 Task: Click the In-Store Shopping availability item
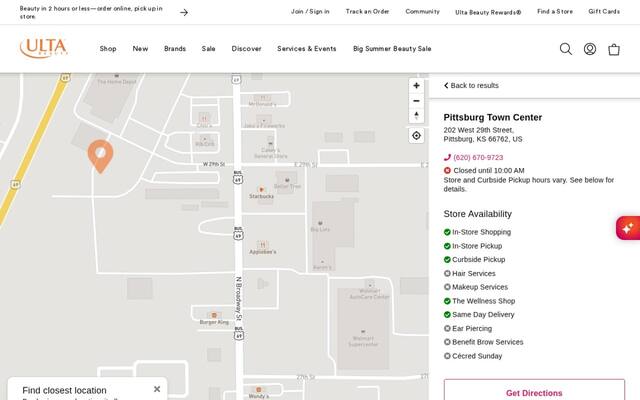pos(477,232)
